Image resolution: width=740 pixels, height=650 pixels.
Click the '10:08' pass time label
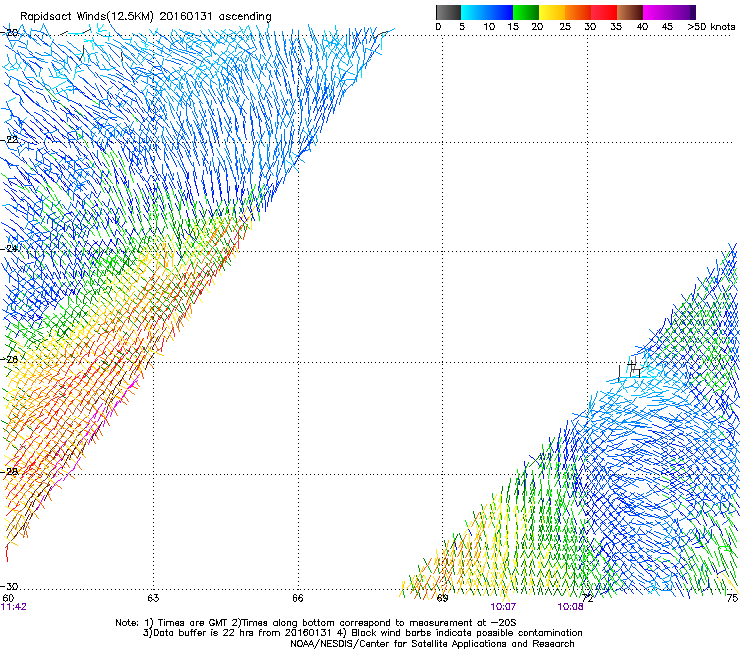[x=571, y=607]
